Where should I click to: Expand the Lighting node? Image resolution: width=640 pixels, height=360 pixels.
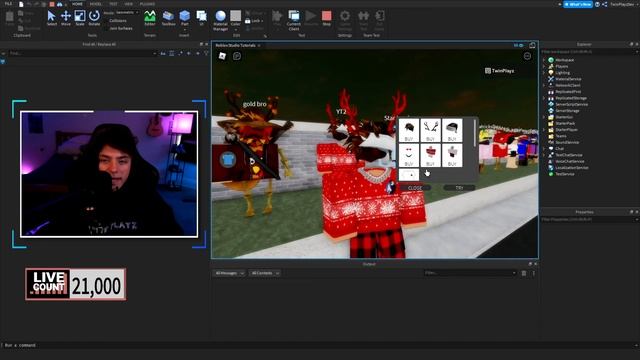544,73
